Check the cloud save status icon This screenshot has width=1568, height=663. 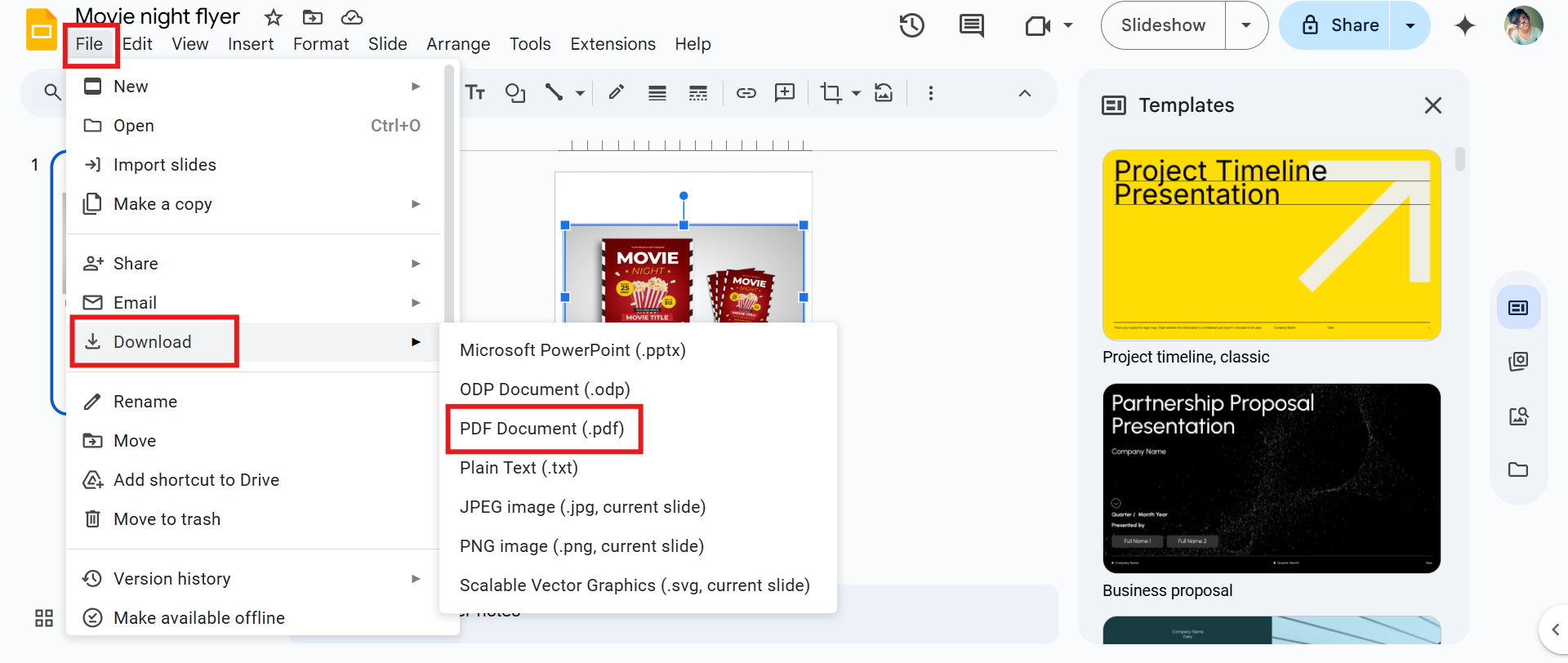[x=352, y=17]
